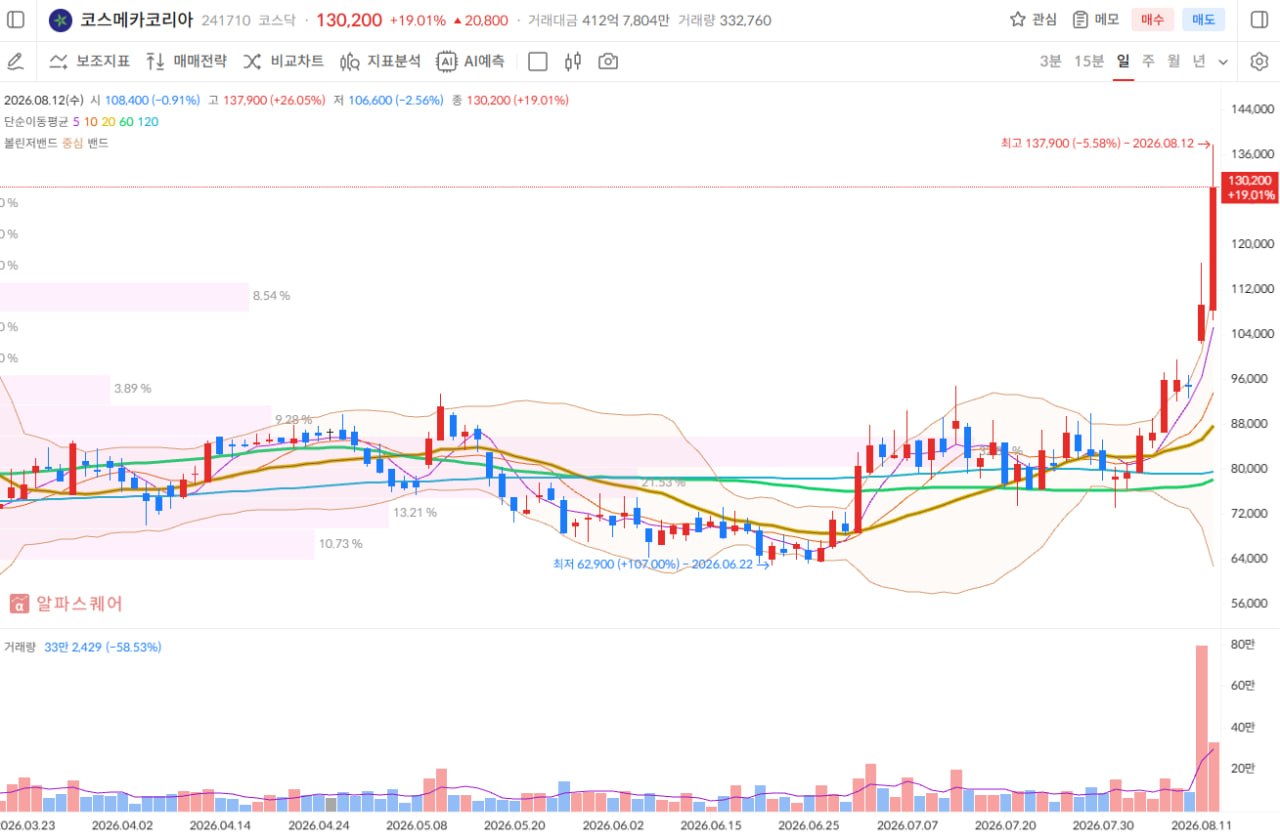Toggle the 20-day moving average legend
This screenshot has width=1280, height=838.
point(108,121)
